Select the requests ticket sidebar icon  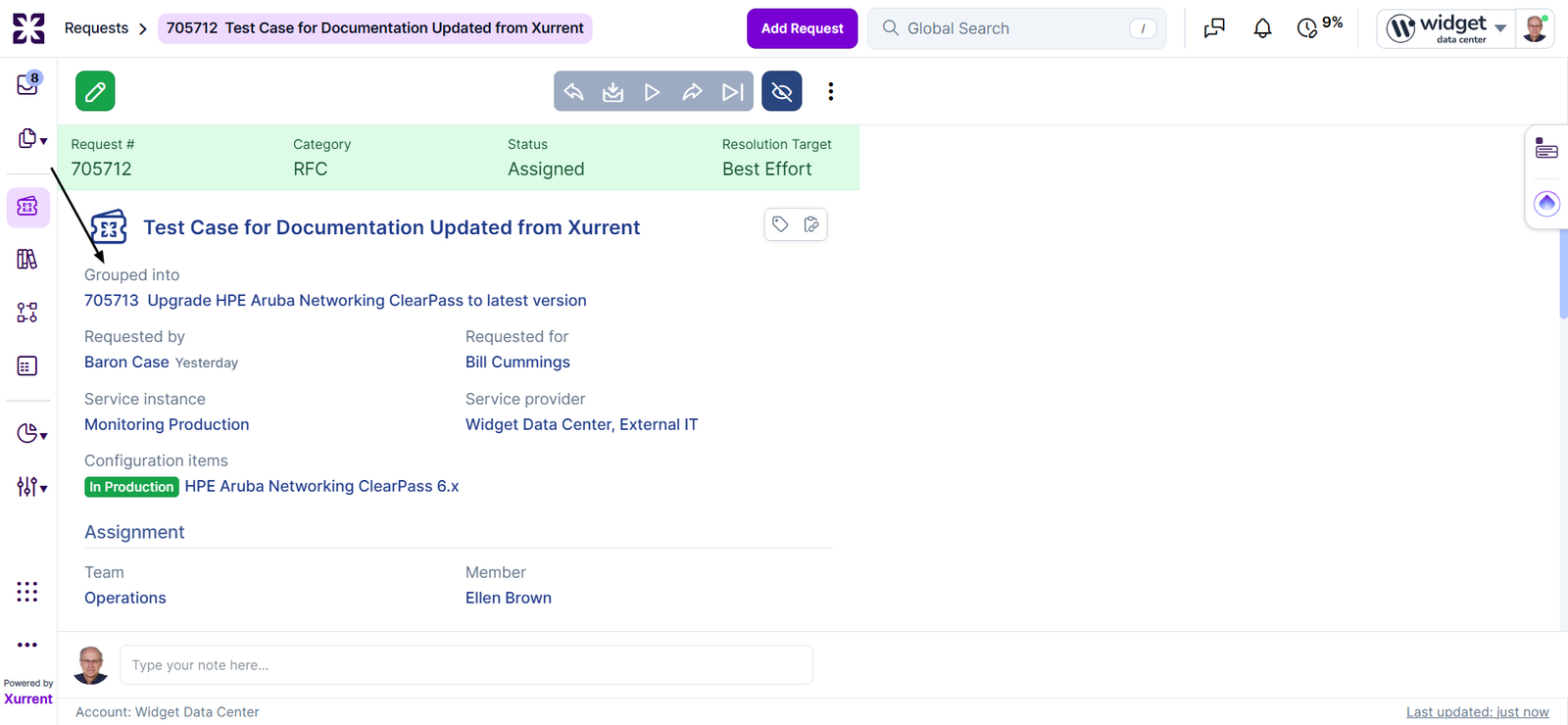[x=28, y=207]
